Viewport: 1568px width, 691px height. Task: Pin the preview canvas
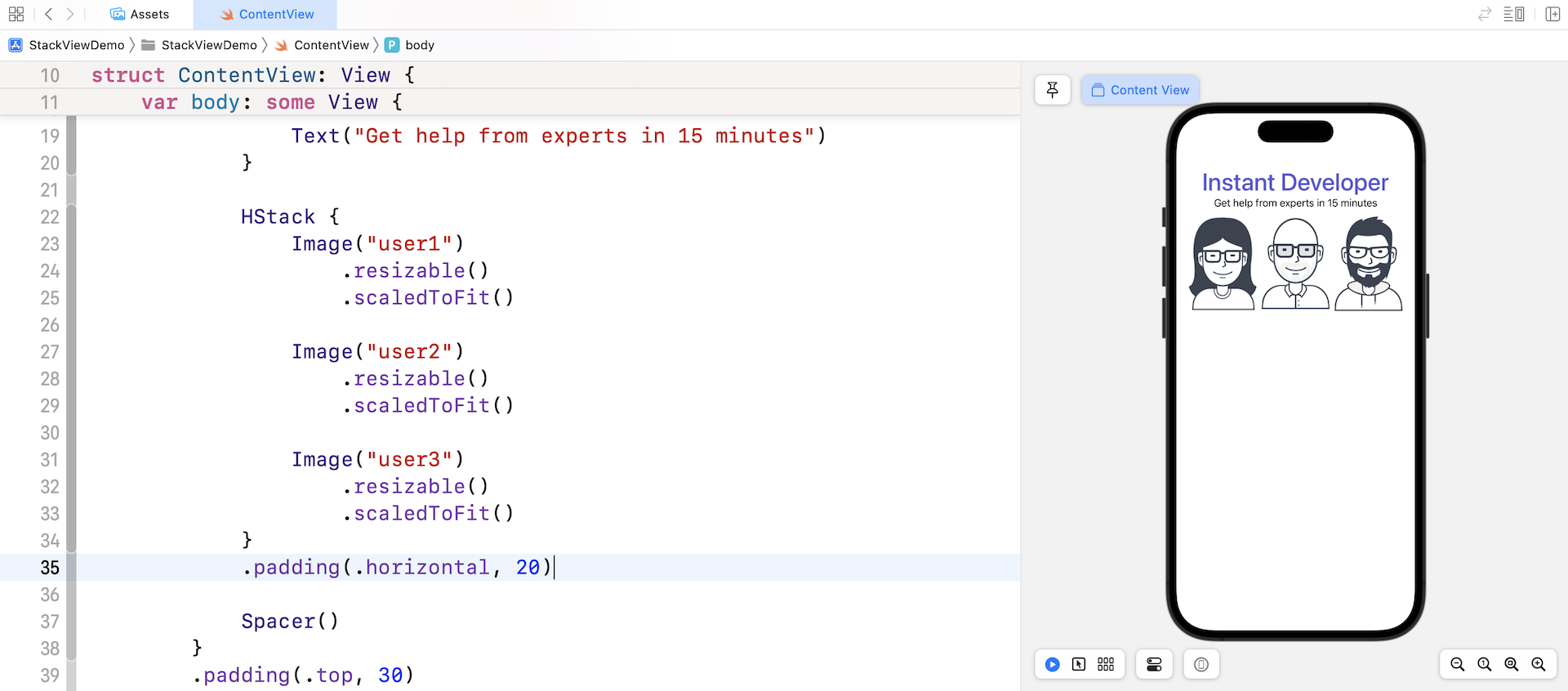(x=1053, y=90)
